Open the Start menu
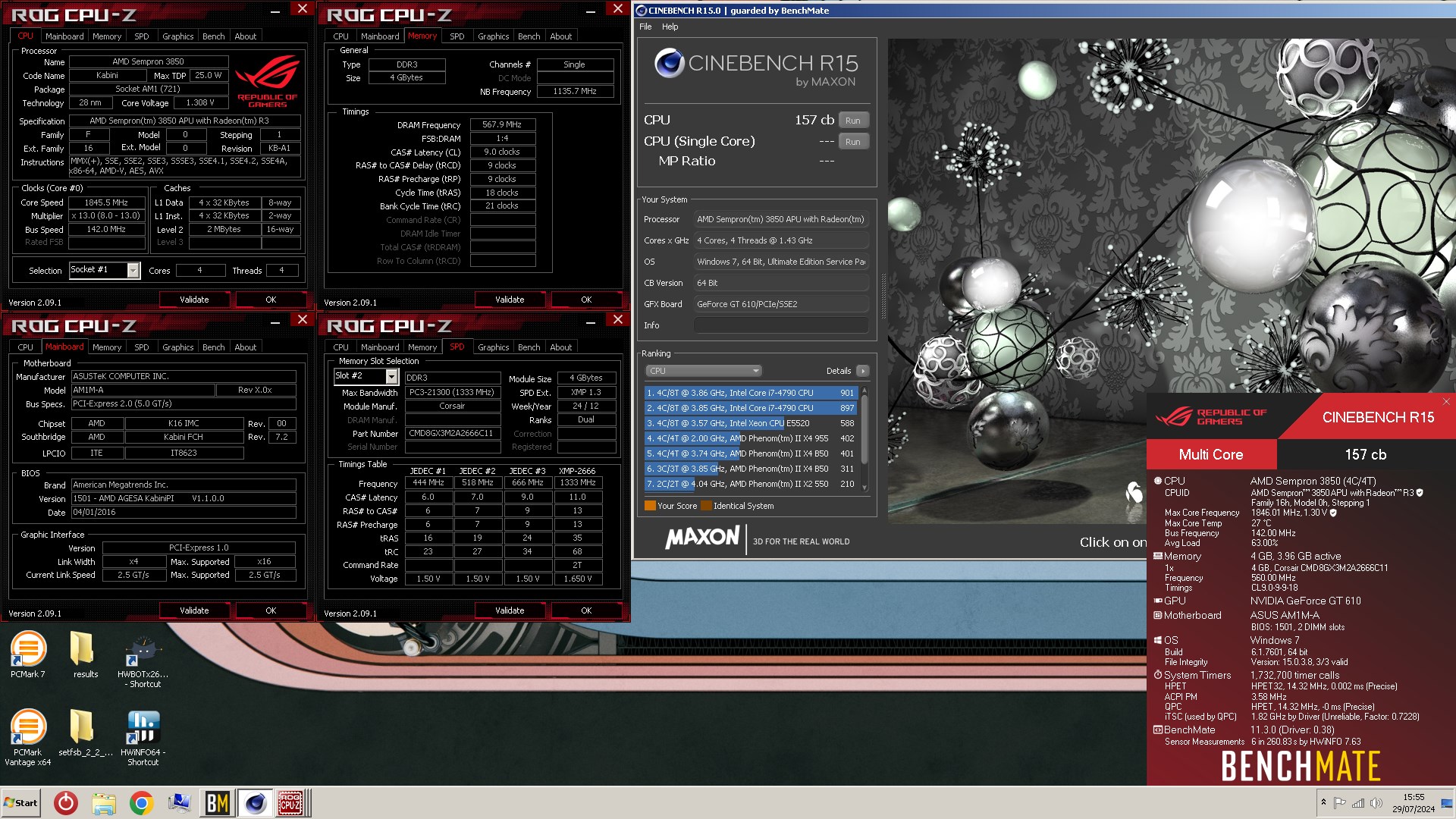The image size is (1456, 819). [21, 803]
